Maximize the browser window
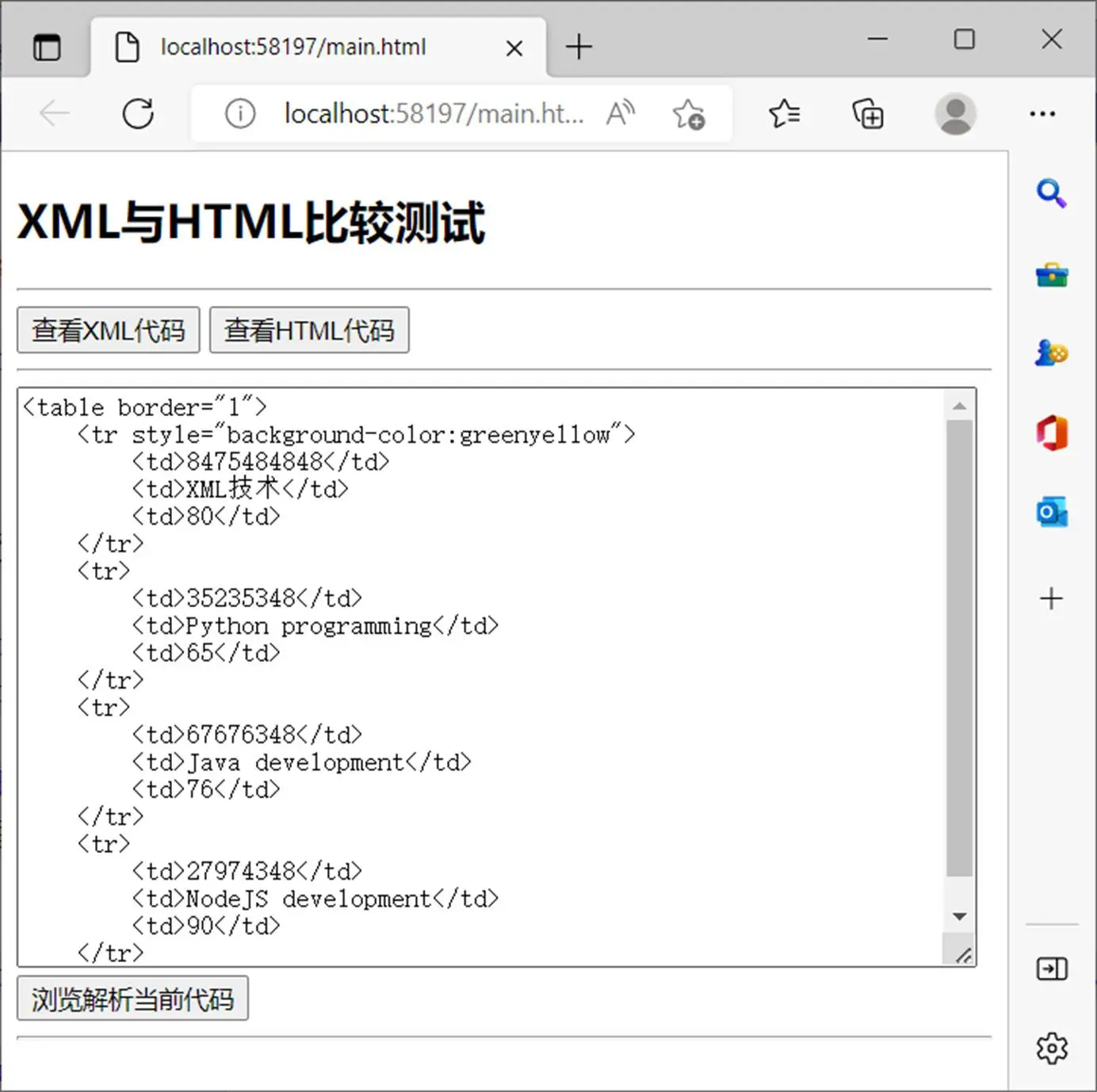This screenshot has width=1097, height=1092. pyautogui.click(x=964, y=39)
